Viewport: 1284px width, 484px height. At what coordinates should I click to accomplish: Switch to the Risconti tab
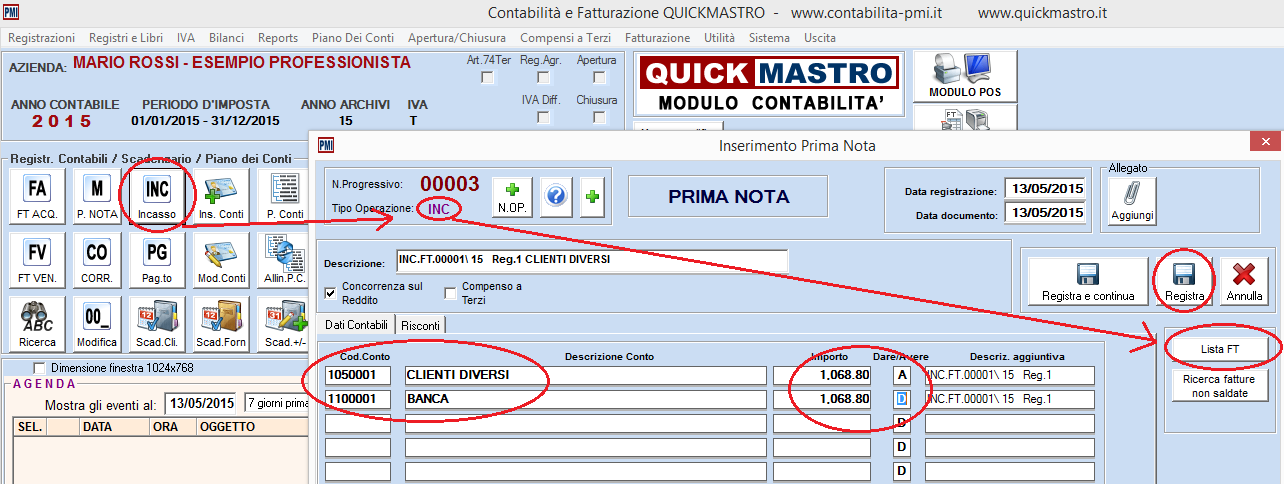pyautogui.click(x=420, y=325)
